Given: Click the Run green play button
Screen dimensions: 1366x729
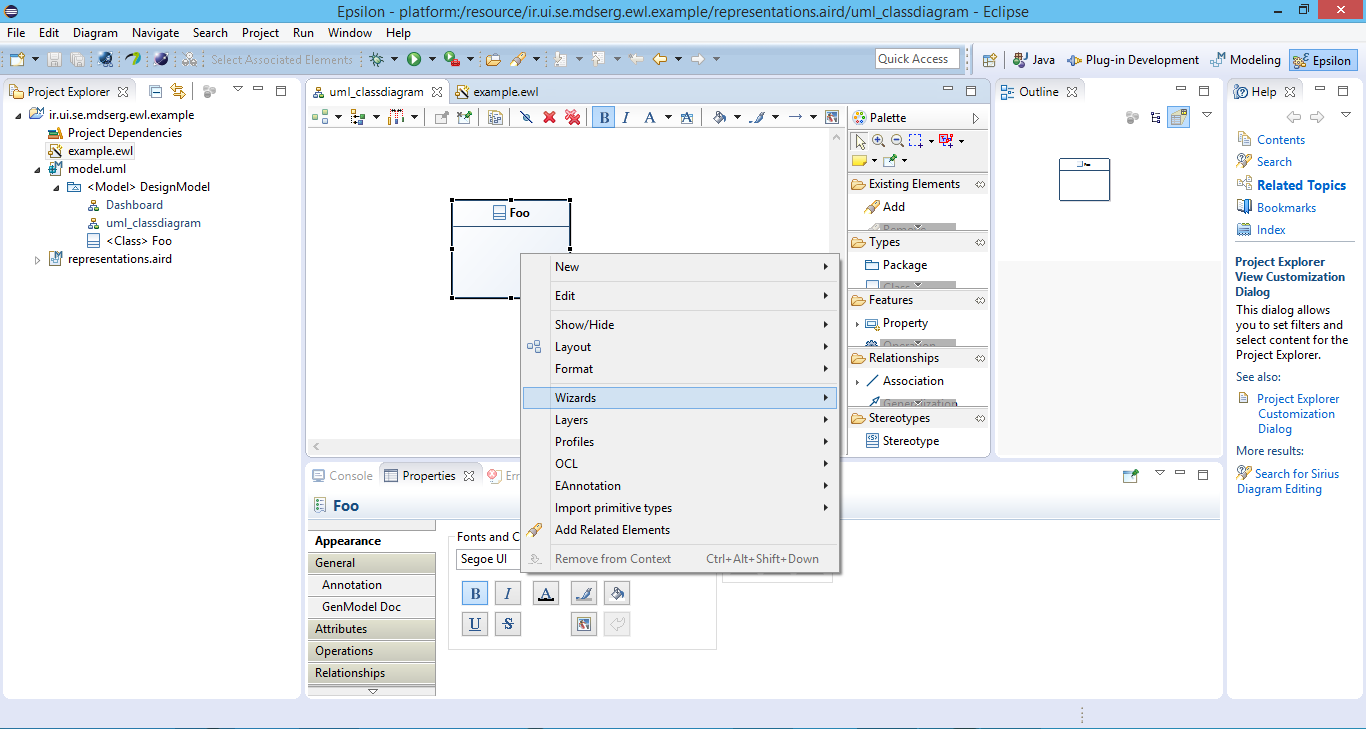Looking at the screenshot, I should (x=413, y=60).
